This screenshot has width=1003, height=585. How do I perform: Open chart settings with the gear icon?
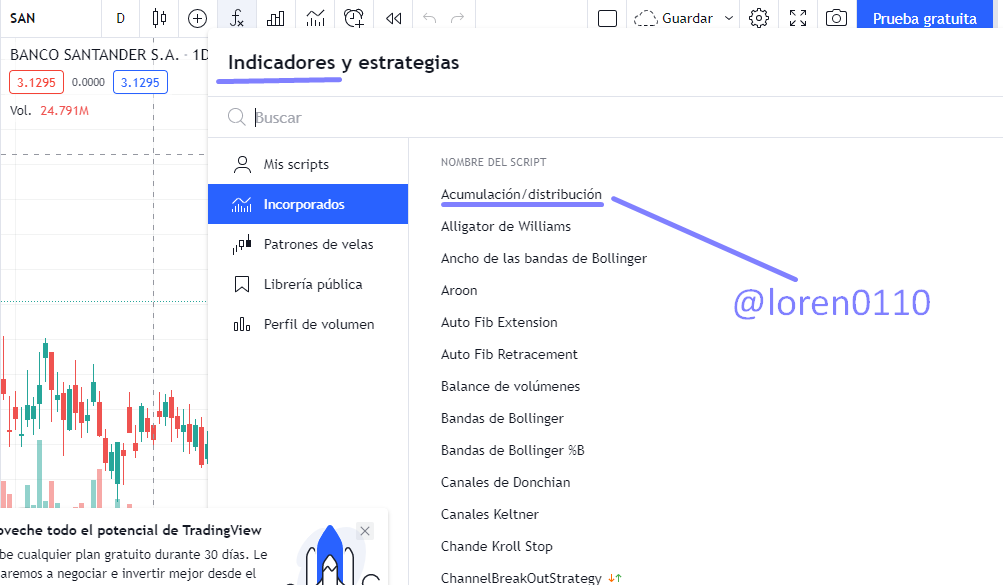[x=759, y=19]
